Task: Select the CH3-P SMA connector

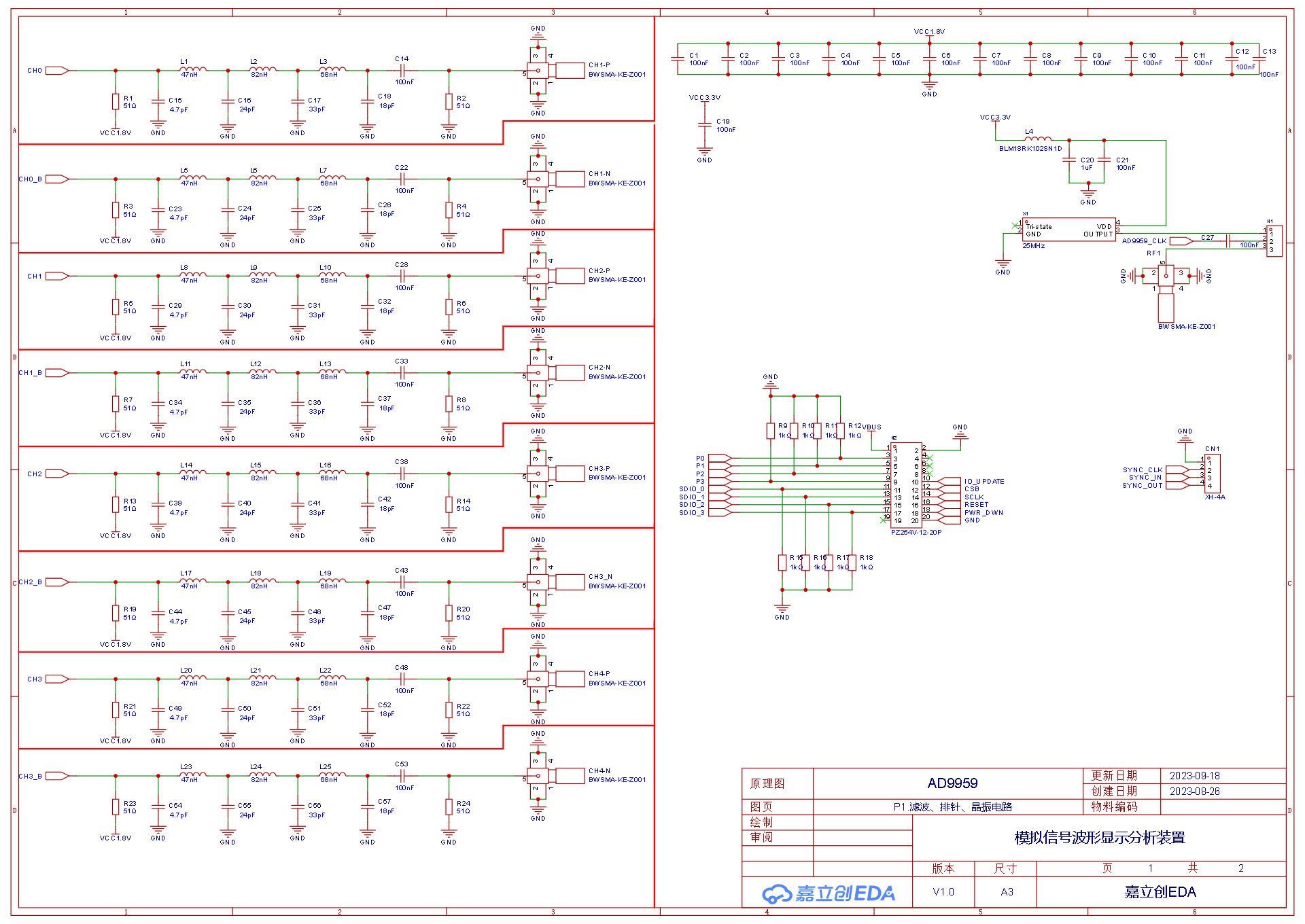Action: point(556,474)
